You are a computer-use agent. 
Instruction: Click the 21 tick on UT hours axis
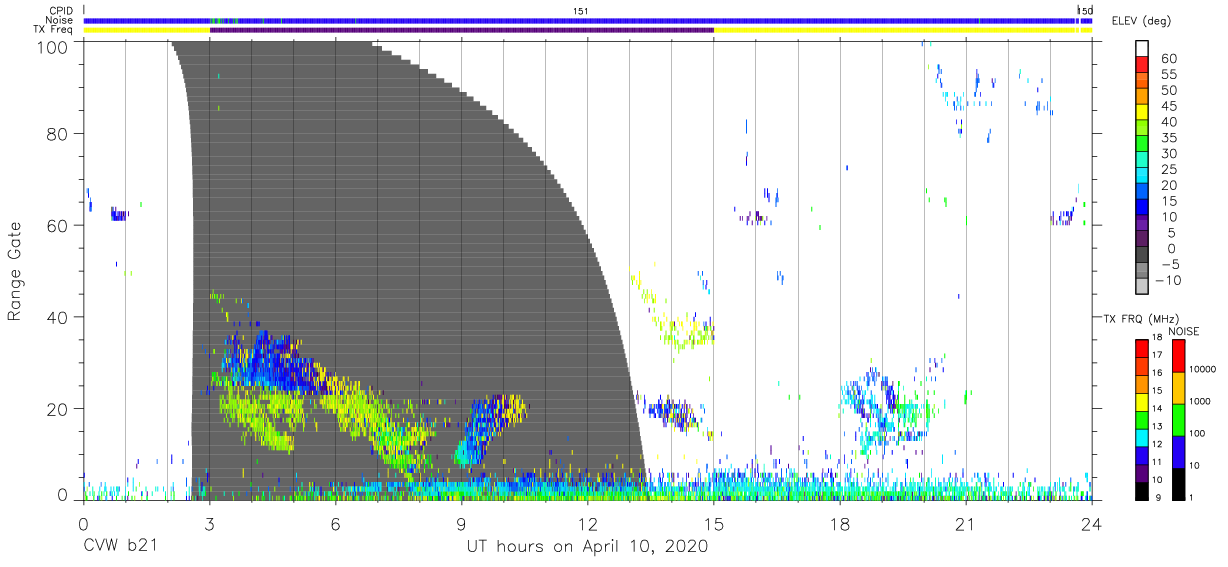(965, 523)
